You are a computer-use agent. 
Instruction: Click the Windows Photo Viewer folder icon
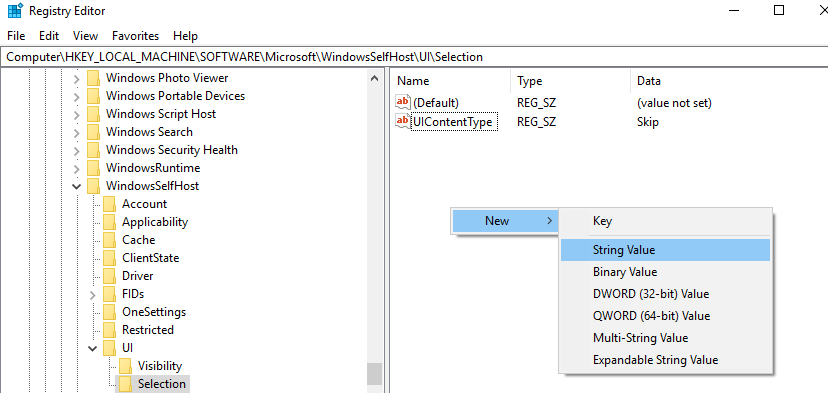[x=93, y=78]
